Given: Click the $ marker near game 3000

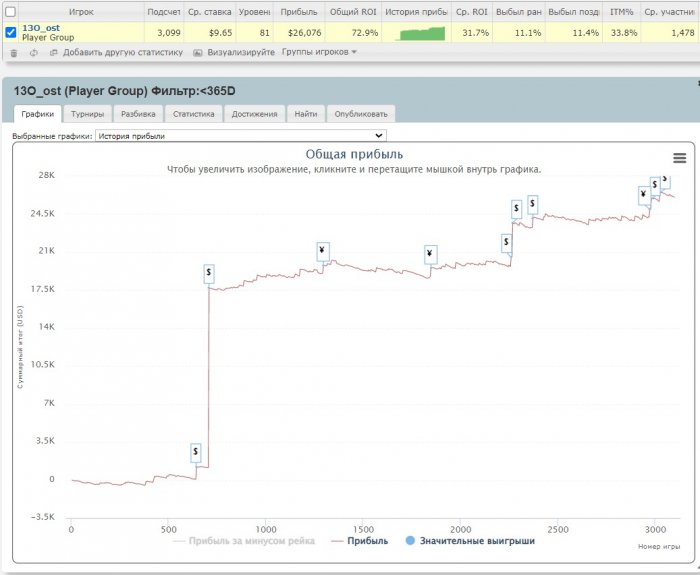Looking at the screenshot, I should [x=655, y=185].
